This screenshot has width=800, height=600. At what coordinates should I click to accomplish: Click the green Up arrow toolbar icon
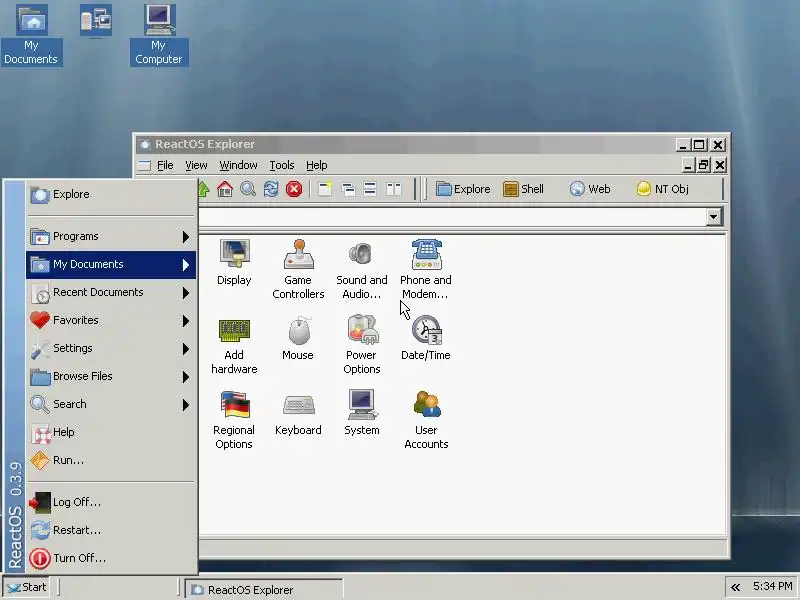203,189
